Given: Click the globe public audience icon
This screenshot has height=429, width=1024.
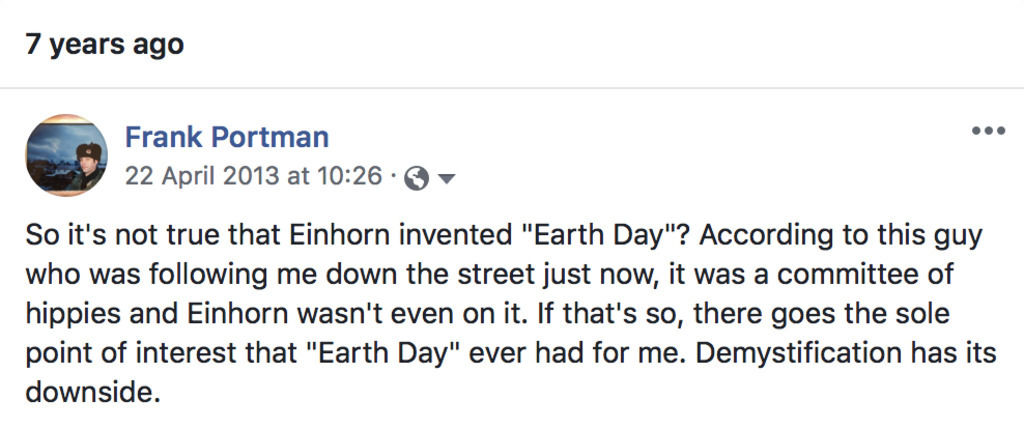Looking at the screenshot, I should [419, 178].
